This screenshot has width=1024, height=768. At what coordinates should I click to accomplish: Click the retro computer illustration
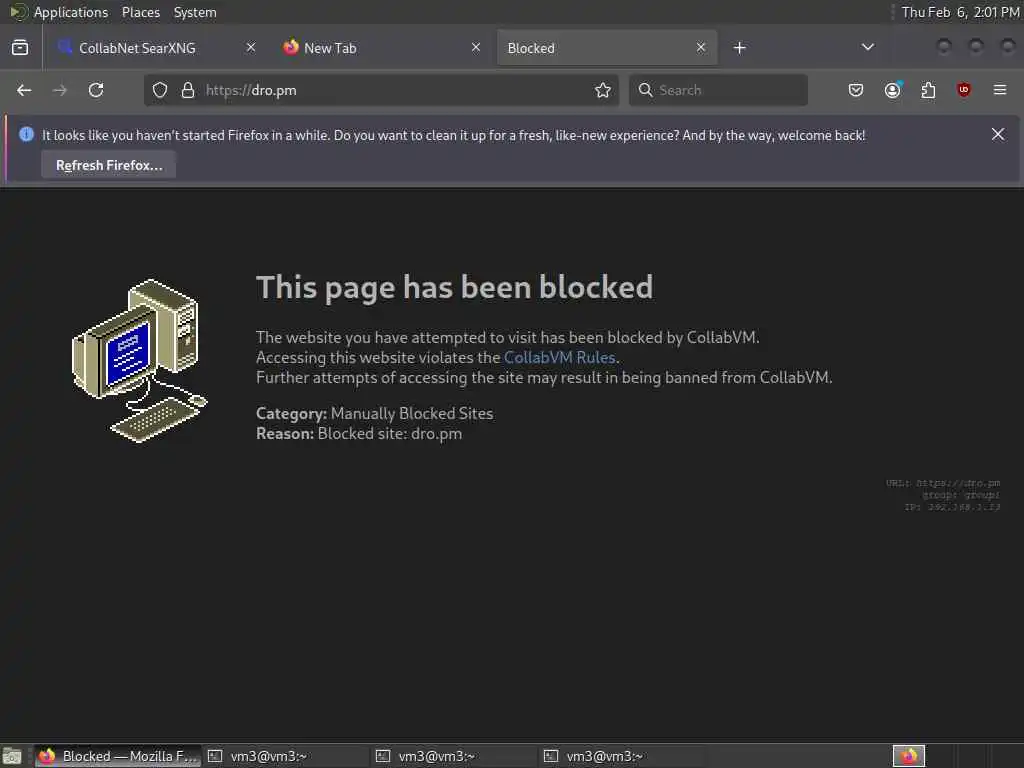[139, 360]
